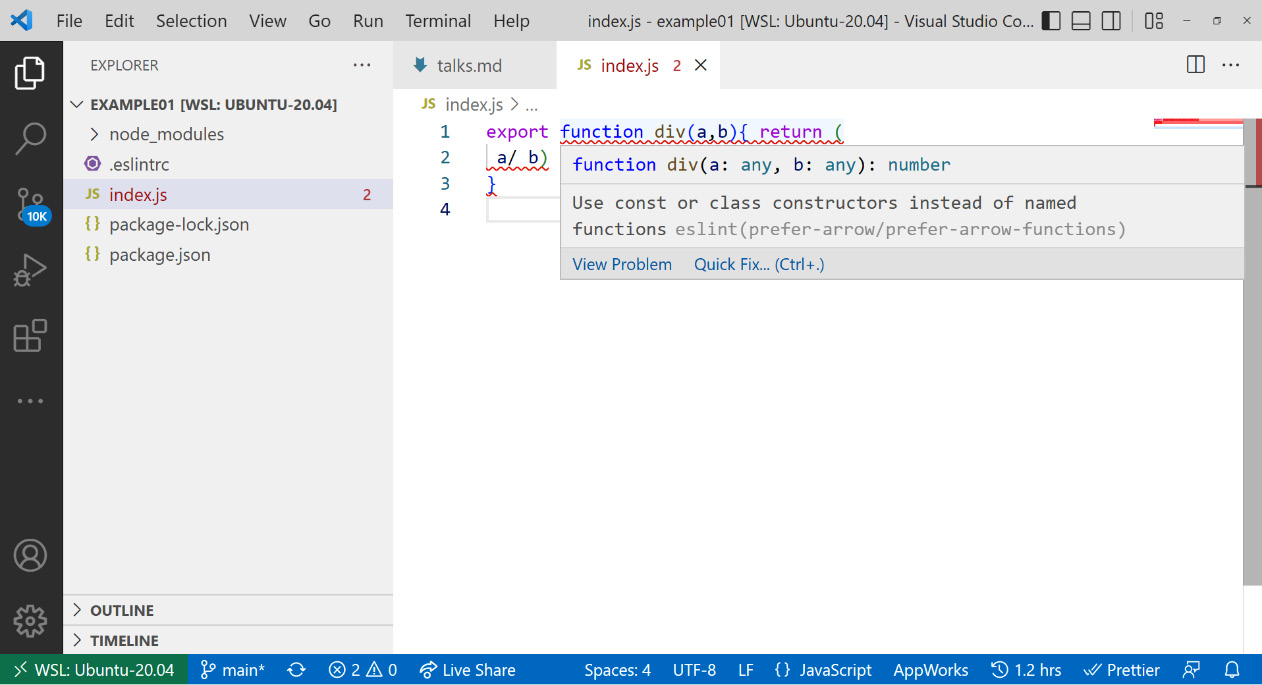Open Settings via the gear icon
This screenshot has width=1262, height=685.
pos(31,620)
